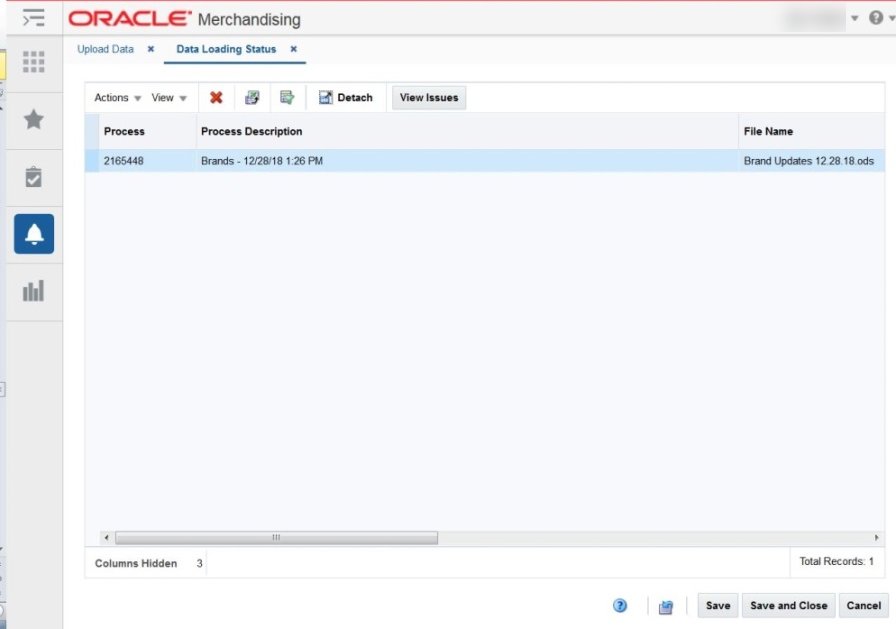
Task: Click the scroll left arrow of table
Action: pos(106,538)
